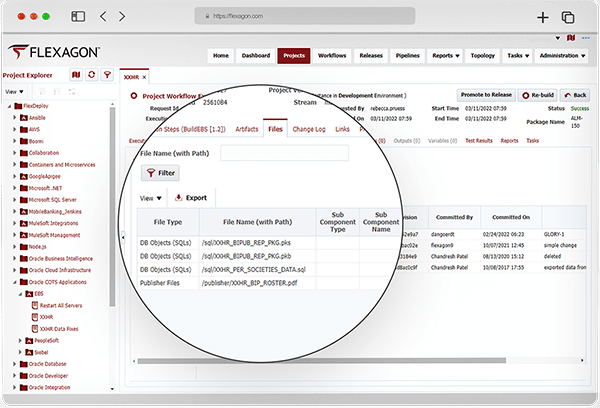
Task: Select the Microsoft .NET folder
Action: tap(45, 188)
